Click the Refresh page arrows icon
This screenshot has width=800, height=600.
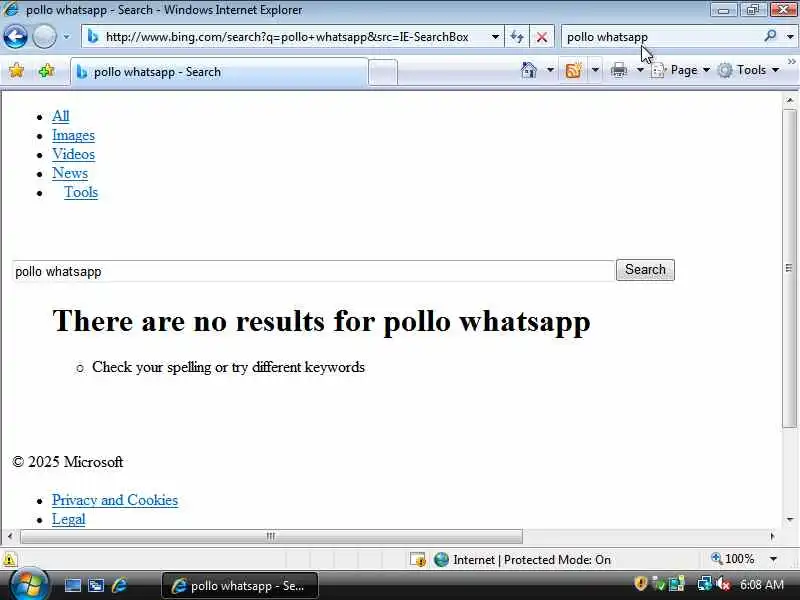point(517,37)
